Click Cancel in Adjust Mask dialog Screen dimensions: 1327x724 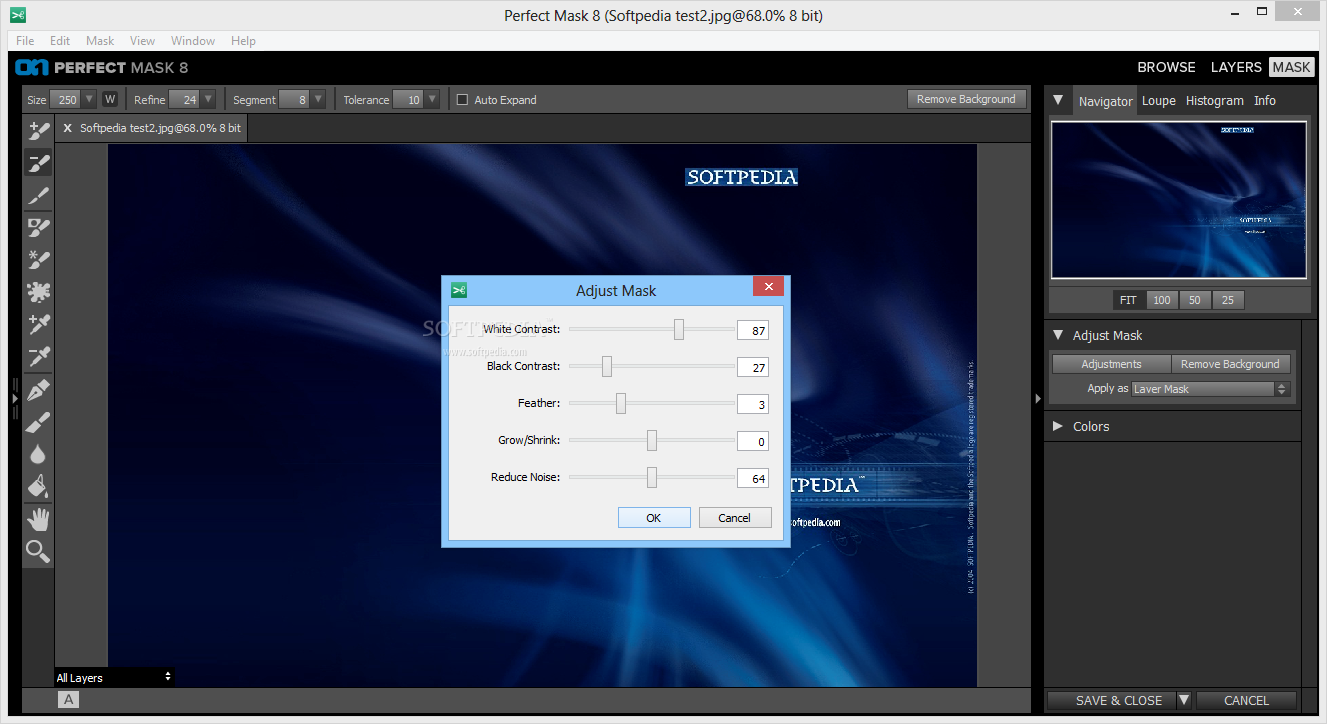pyautogui.click(x=734, y=518)
